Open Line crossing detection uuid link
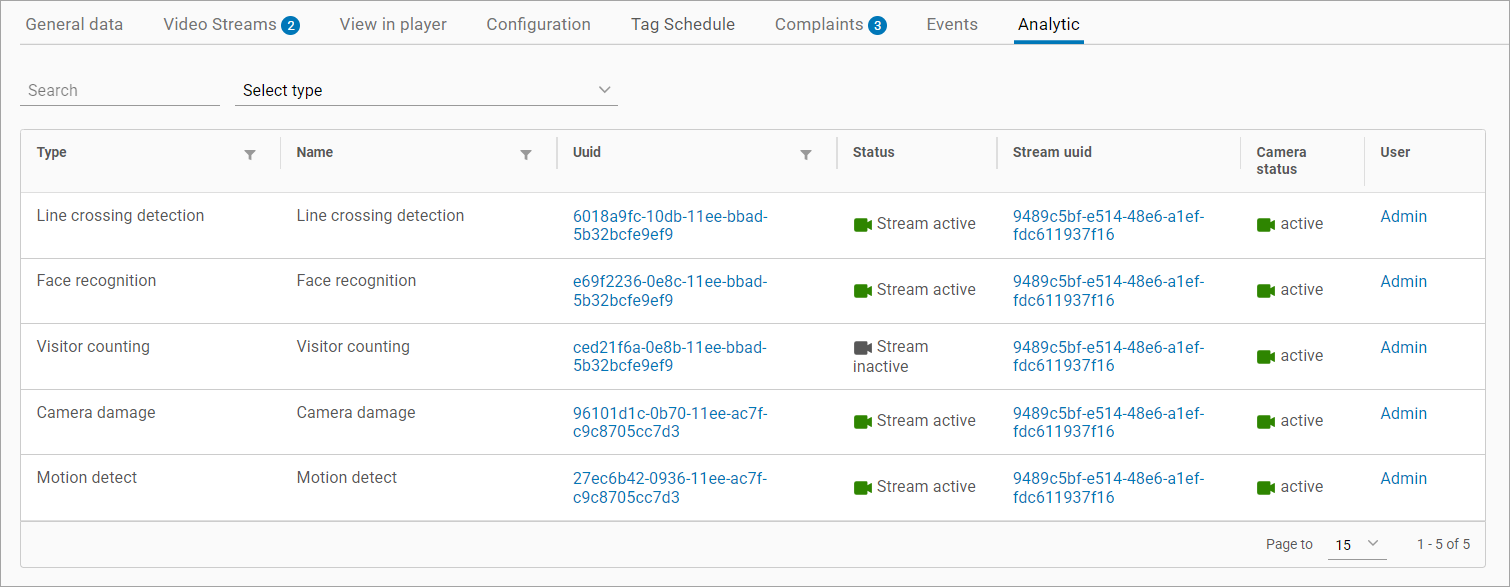 pos(670,225)
